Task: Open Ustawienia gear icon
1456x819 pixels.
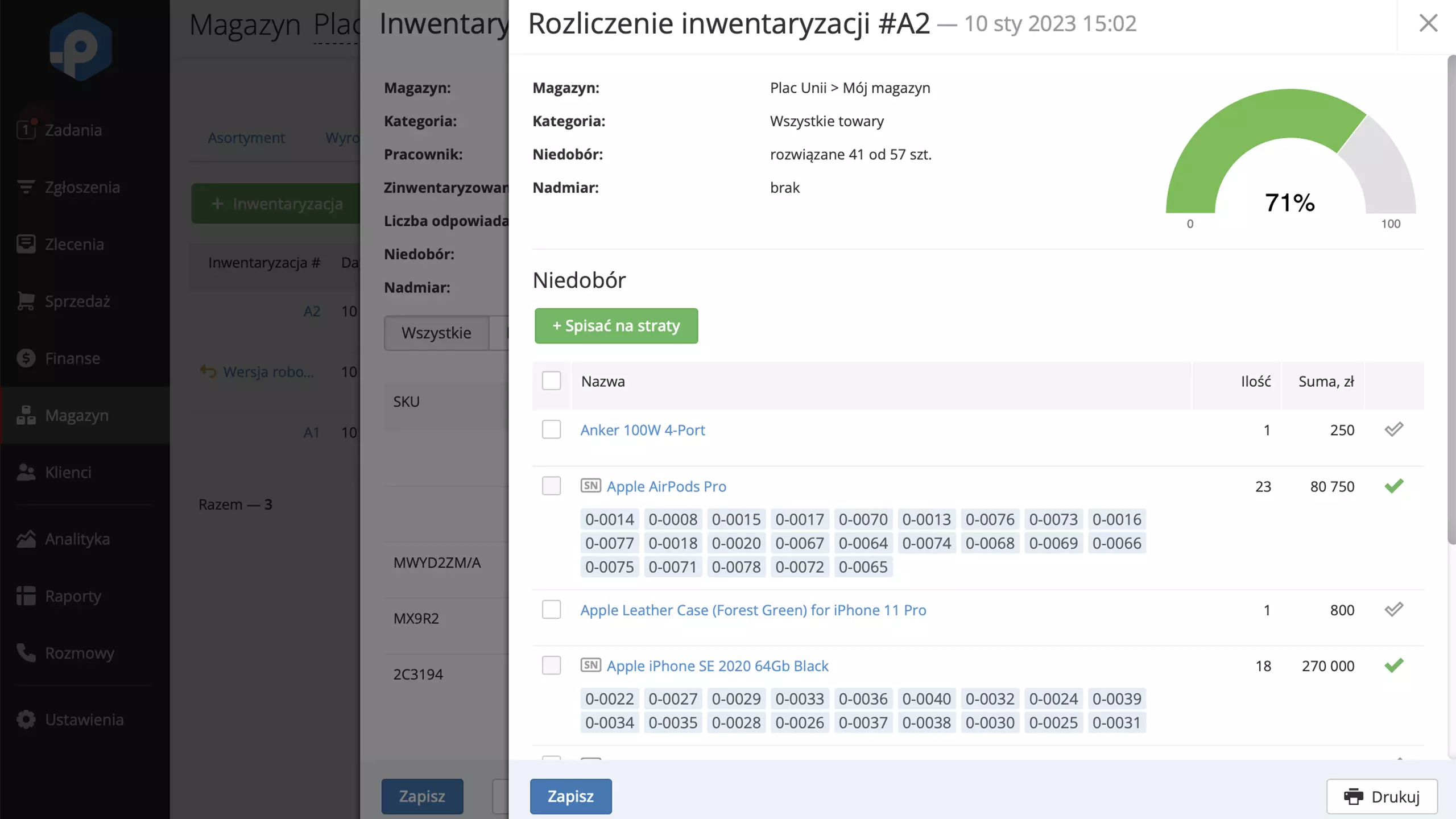Action: (x=26, y=719)
